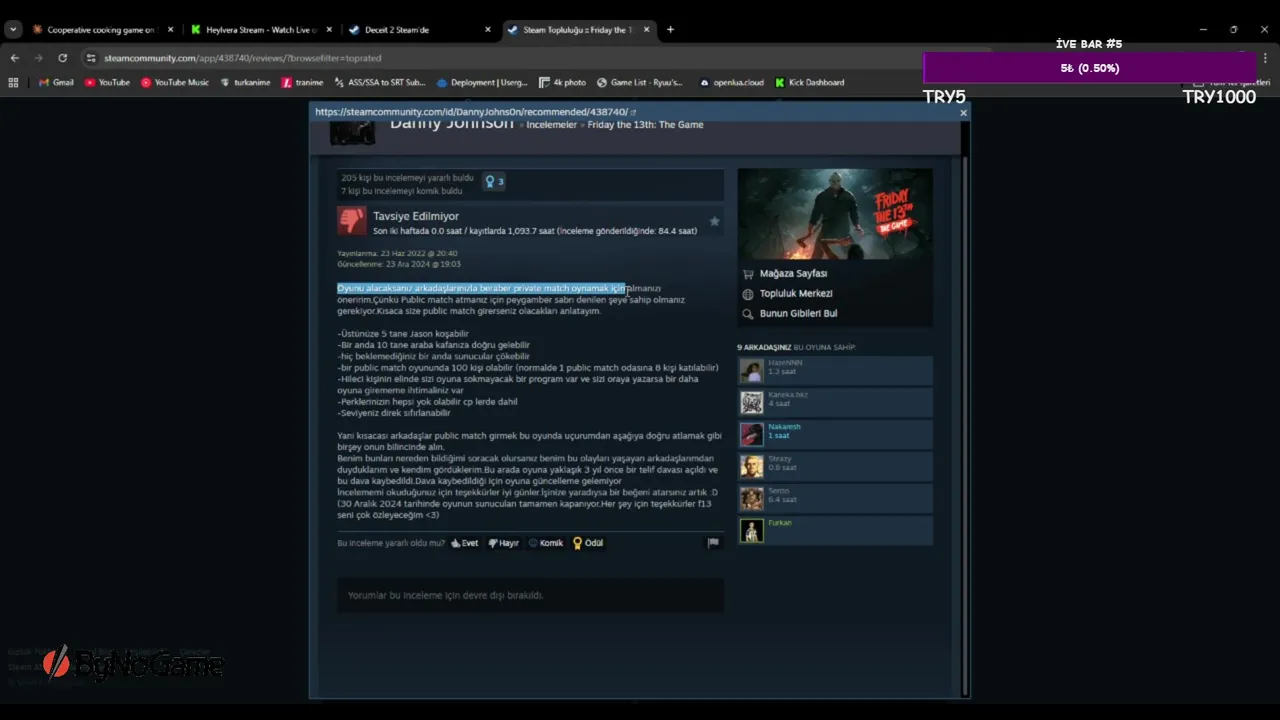Open the Game List Ryuu's bookmark
The width and height of the screenshot is (1280, 720).
[640, 83]
